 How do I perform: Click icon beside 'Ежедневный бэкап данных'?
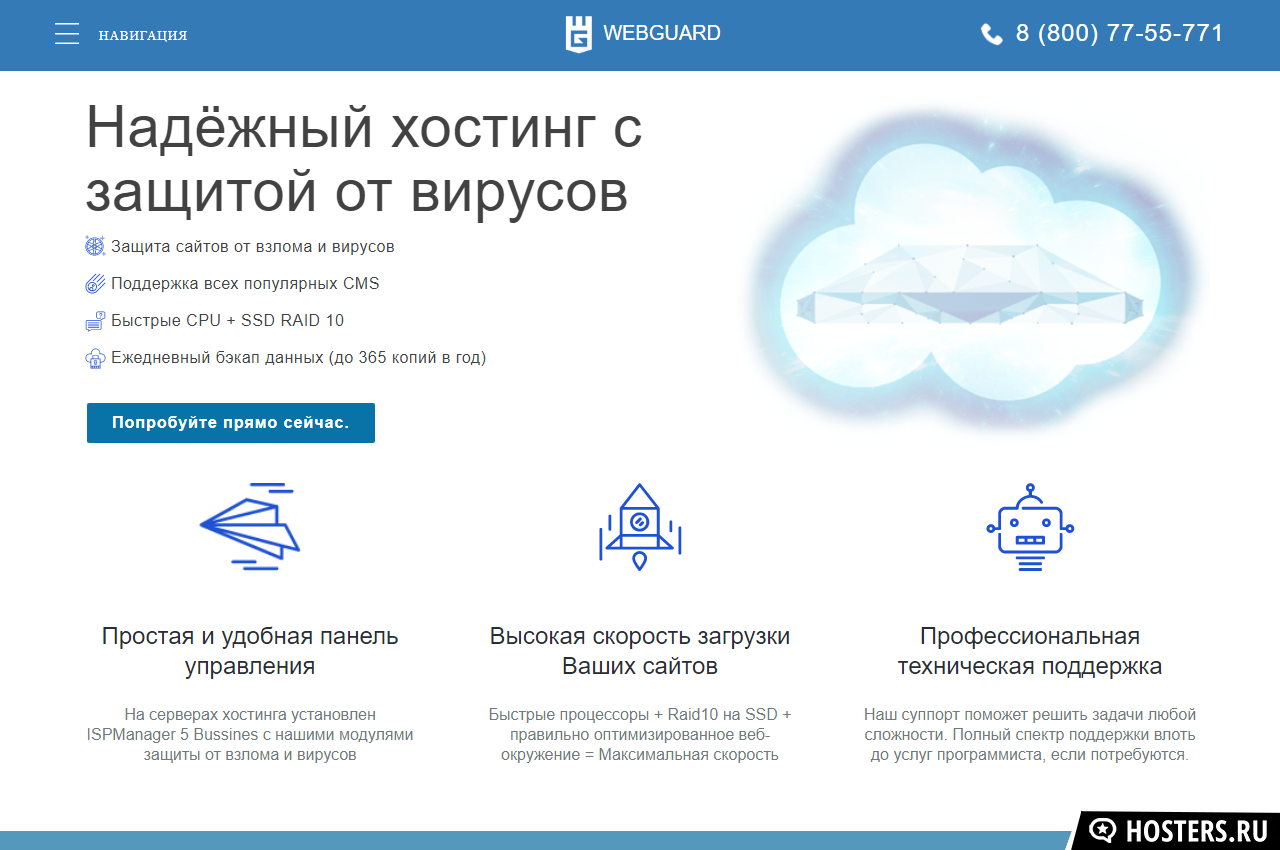click(x=95, y=357)
